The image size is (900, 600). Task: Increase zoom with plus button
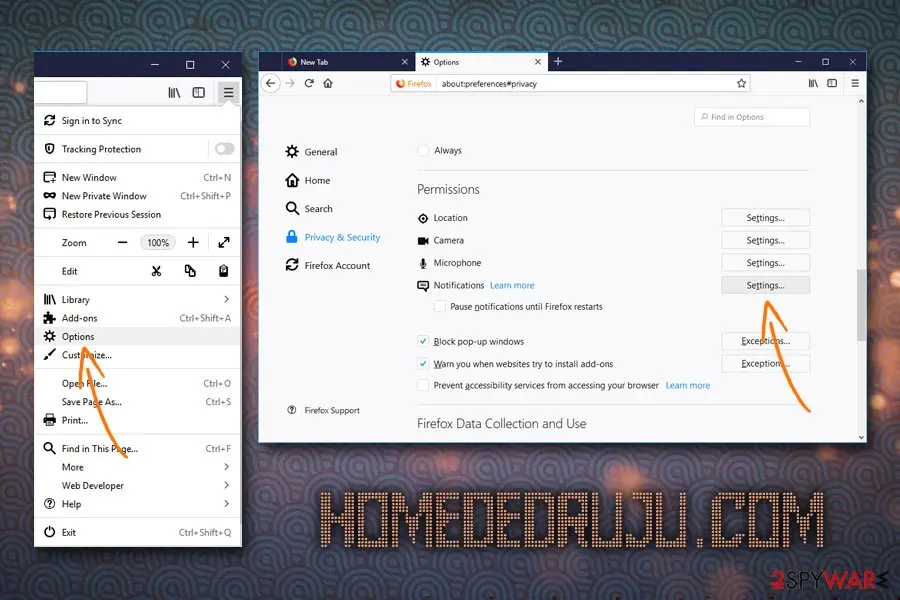pos(193,242)
